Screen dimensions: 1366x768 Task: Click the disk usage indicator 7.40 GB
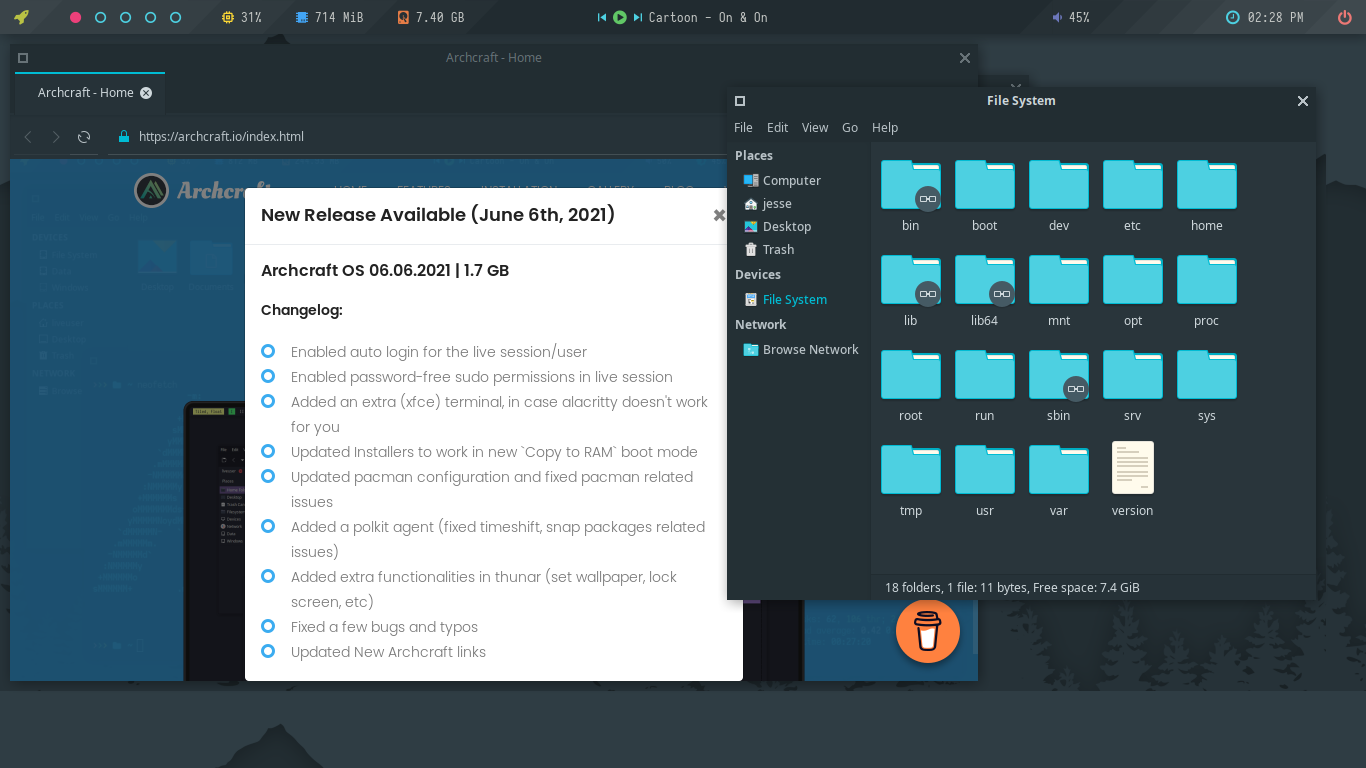pos(431,17)
